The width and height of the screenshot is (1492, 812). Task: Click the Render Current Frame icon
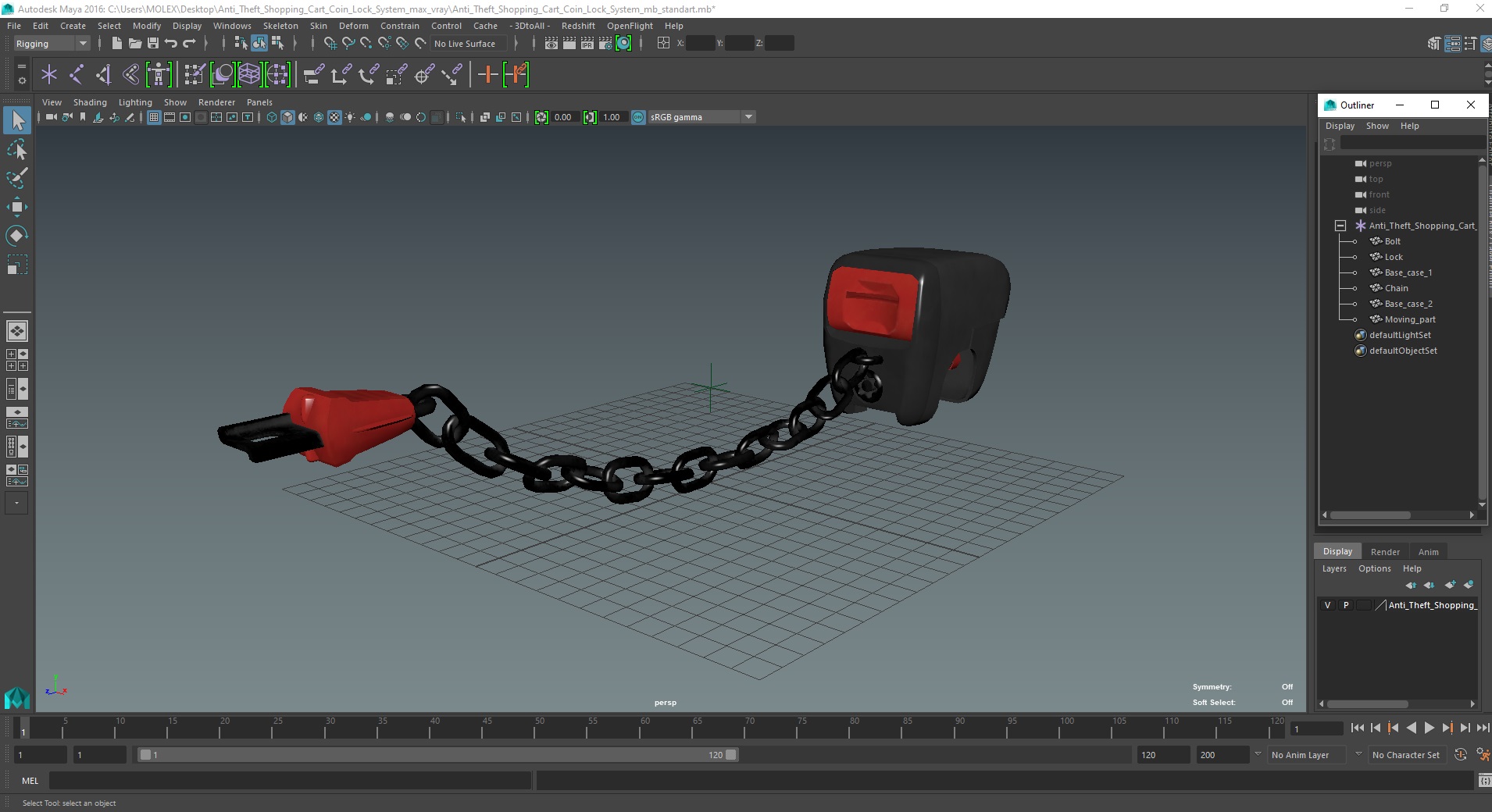click(x=569, y=44)
